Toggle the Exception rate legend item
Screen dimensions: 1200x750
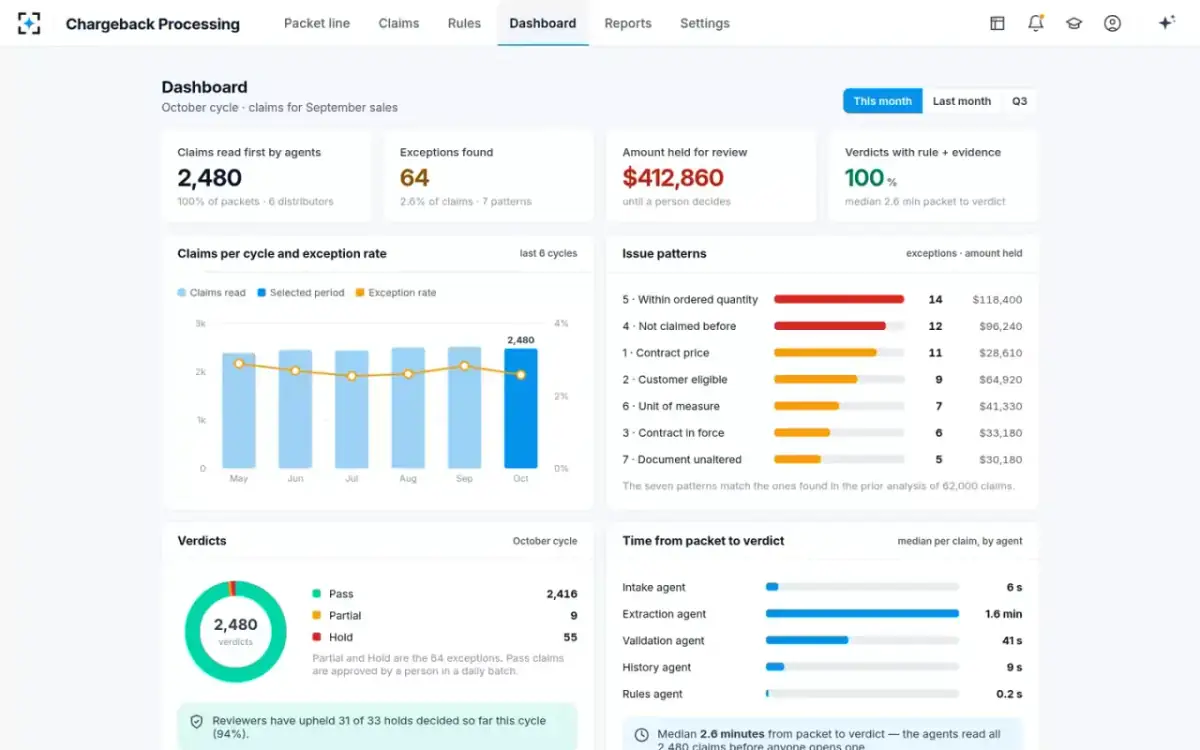396,293
